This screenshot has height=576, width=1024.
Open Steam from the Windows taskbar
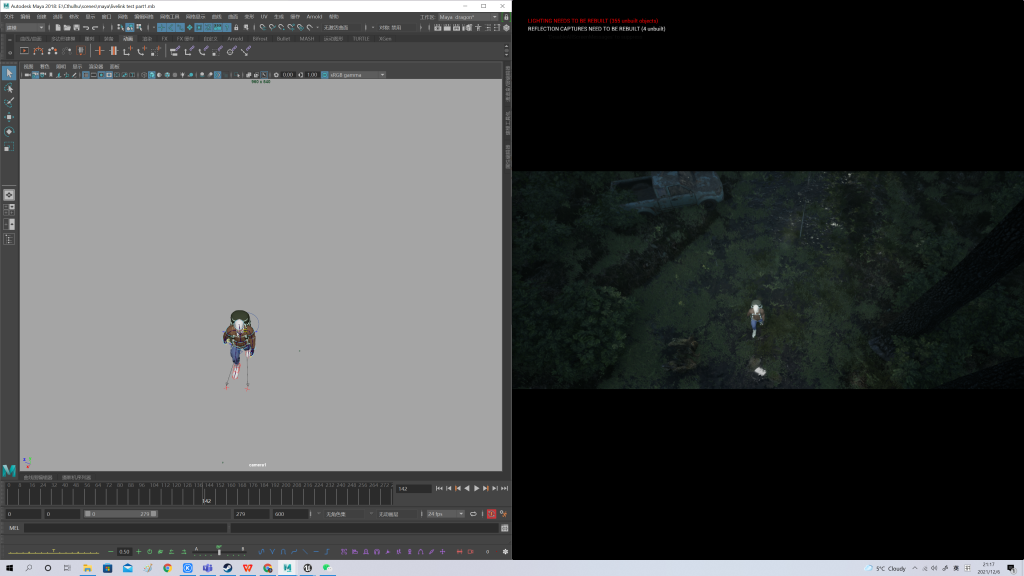coord(227,568)
